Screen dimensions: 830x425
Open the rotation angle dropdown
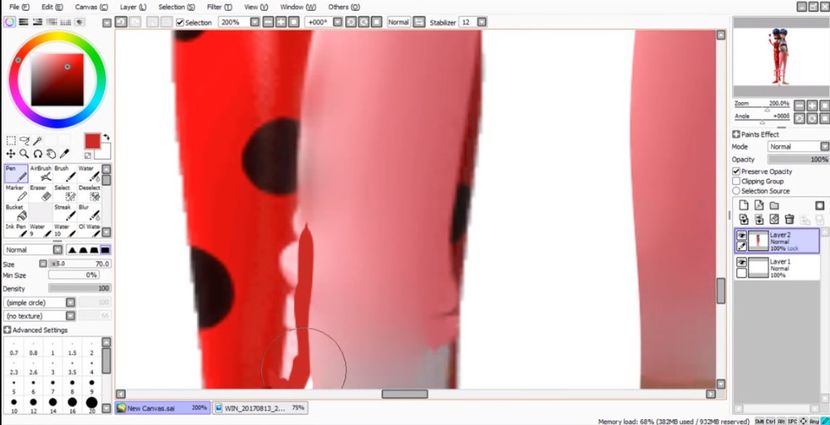pyautogui.click(x=338, y=22)
